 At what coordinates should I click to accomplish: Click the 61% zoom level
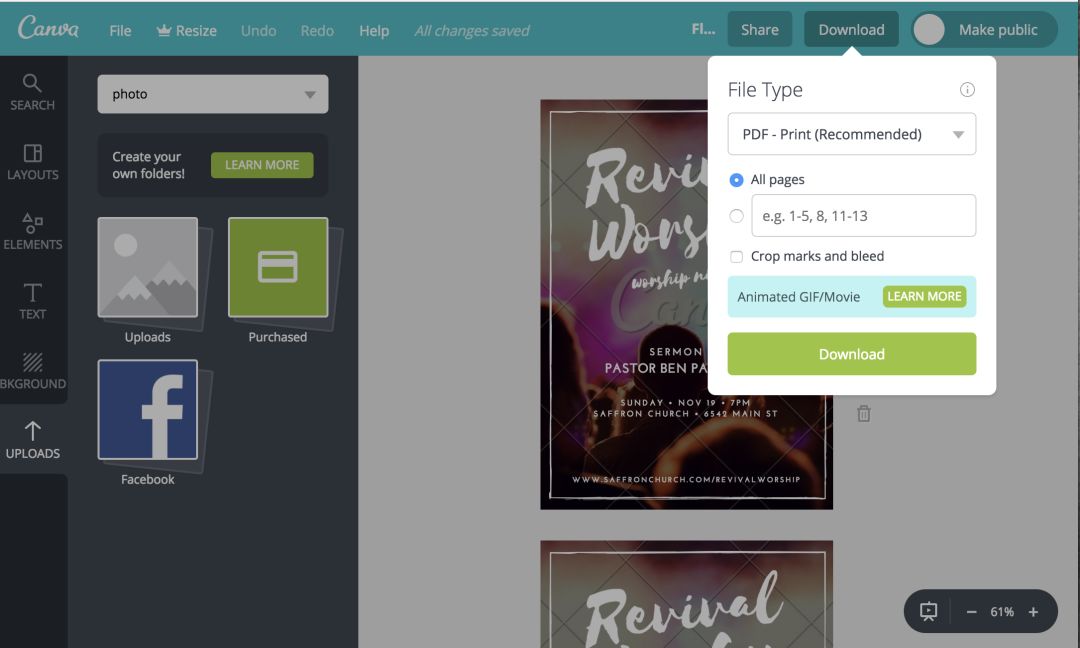point(1002,612)
